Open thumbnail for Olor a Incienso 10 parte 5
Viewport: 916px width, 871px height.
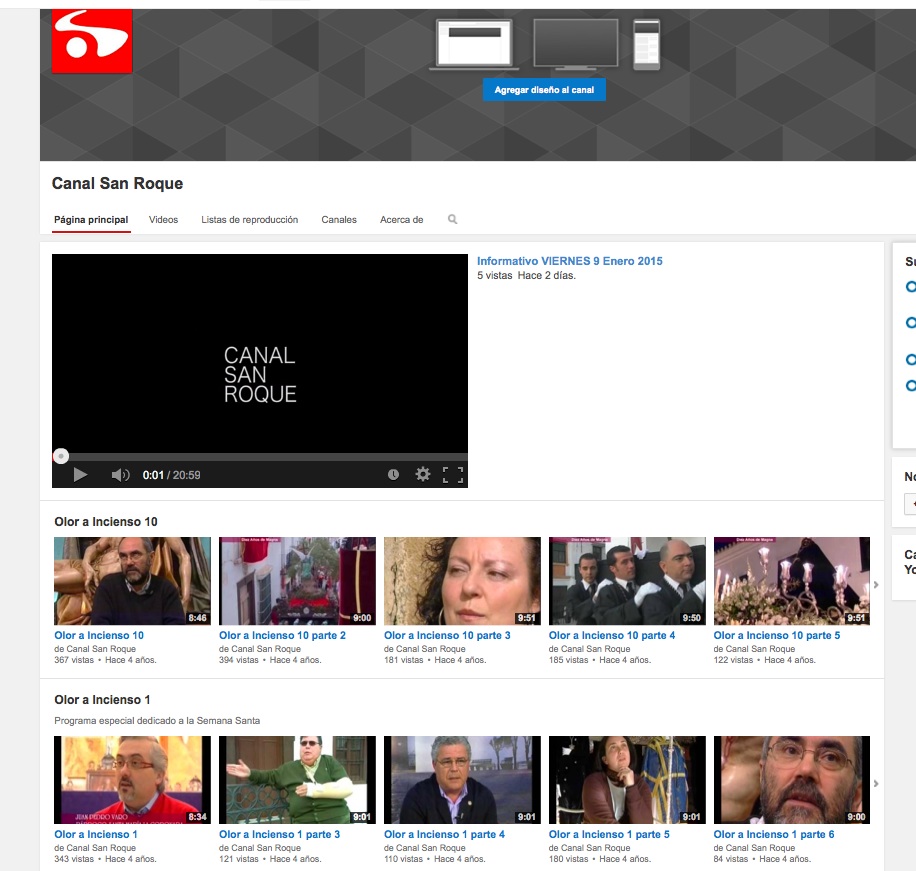(792, 581)
